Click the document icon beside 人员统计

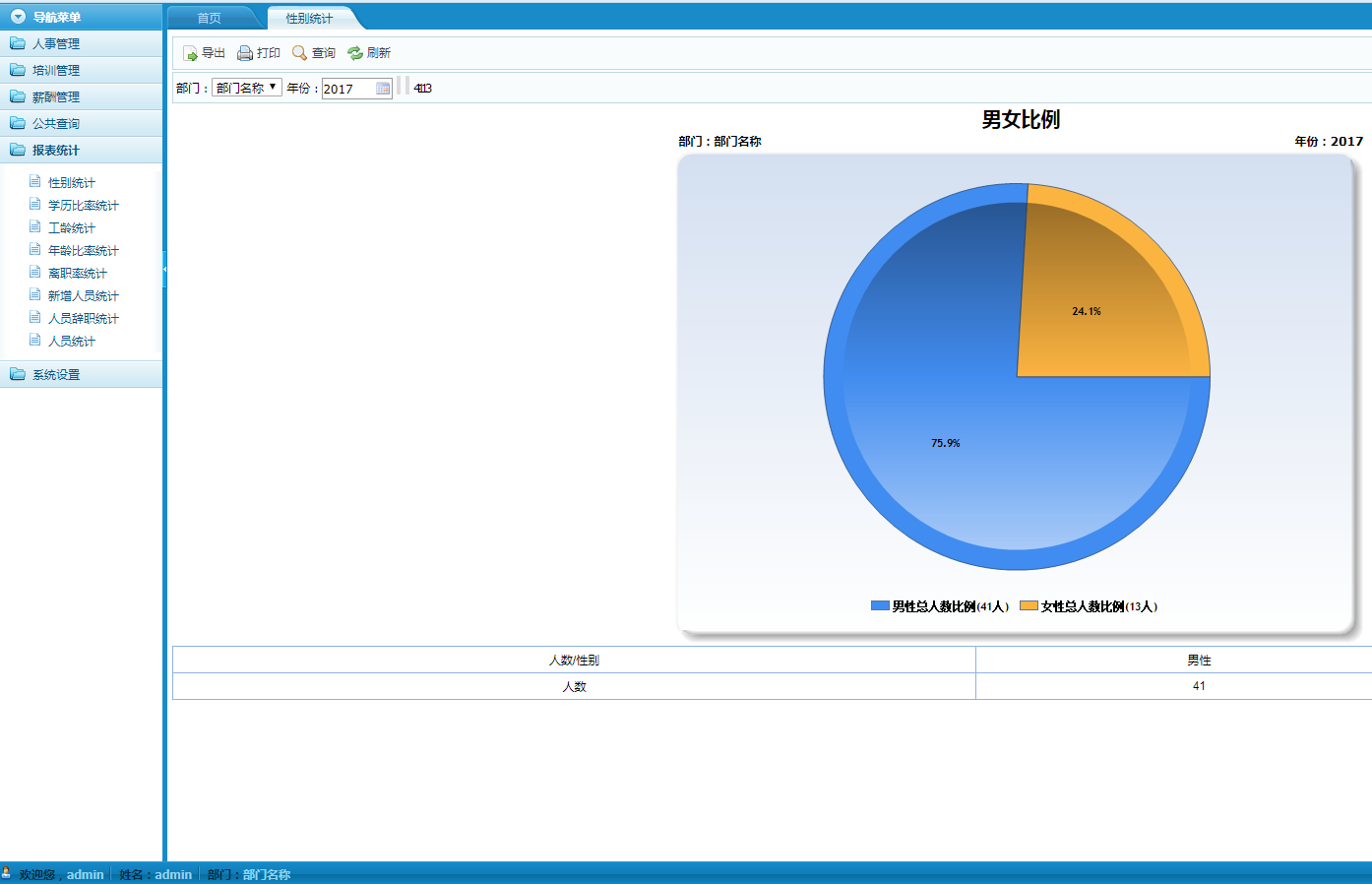[35, 341]
